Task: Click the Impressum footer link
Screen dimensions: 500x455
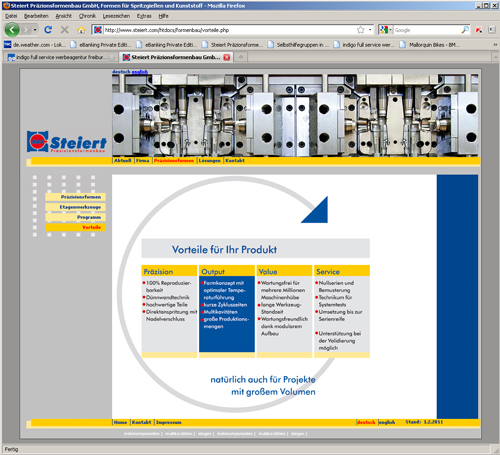Action: coord(169,422)
